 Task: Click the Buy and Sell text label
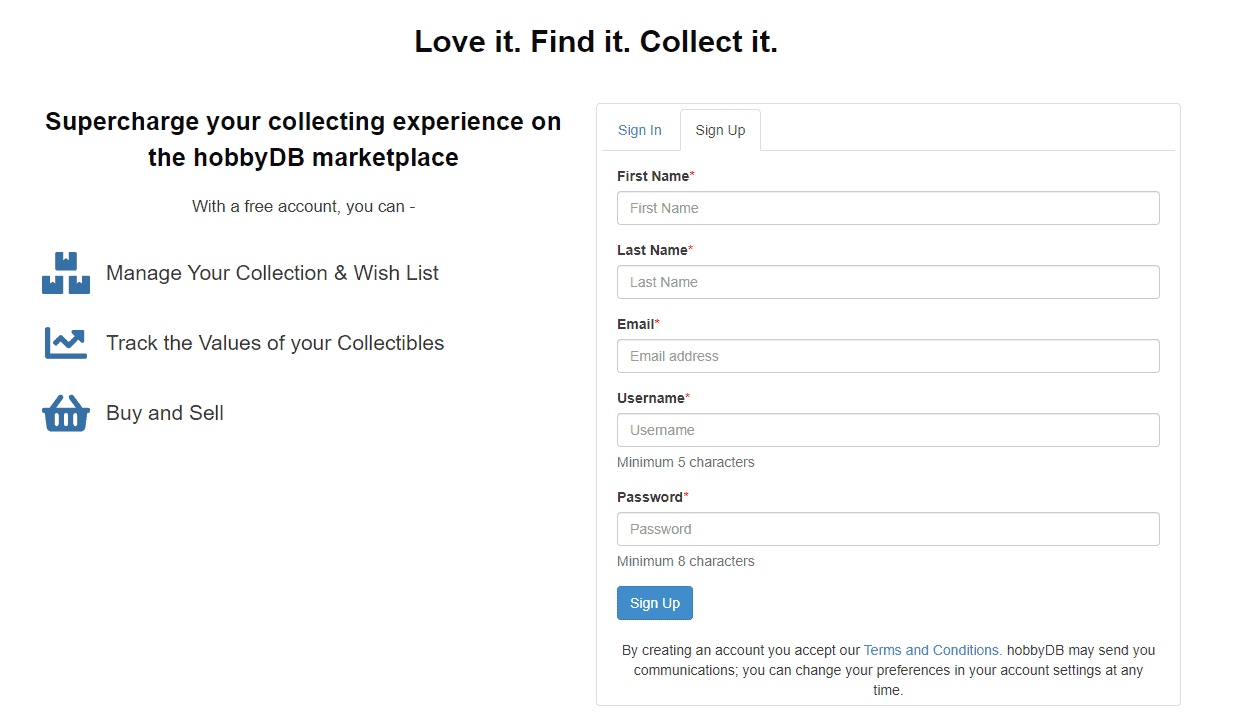tap(165, 412)
